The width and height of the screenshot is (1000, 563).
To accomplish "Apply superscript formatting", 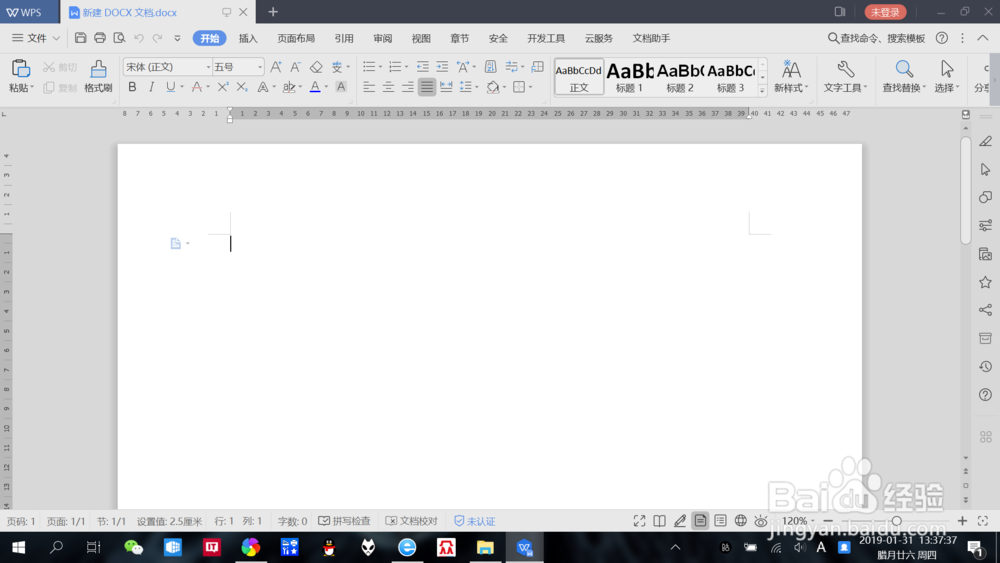I will [x=223, y=87].
